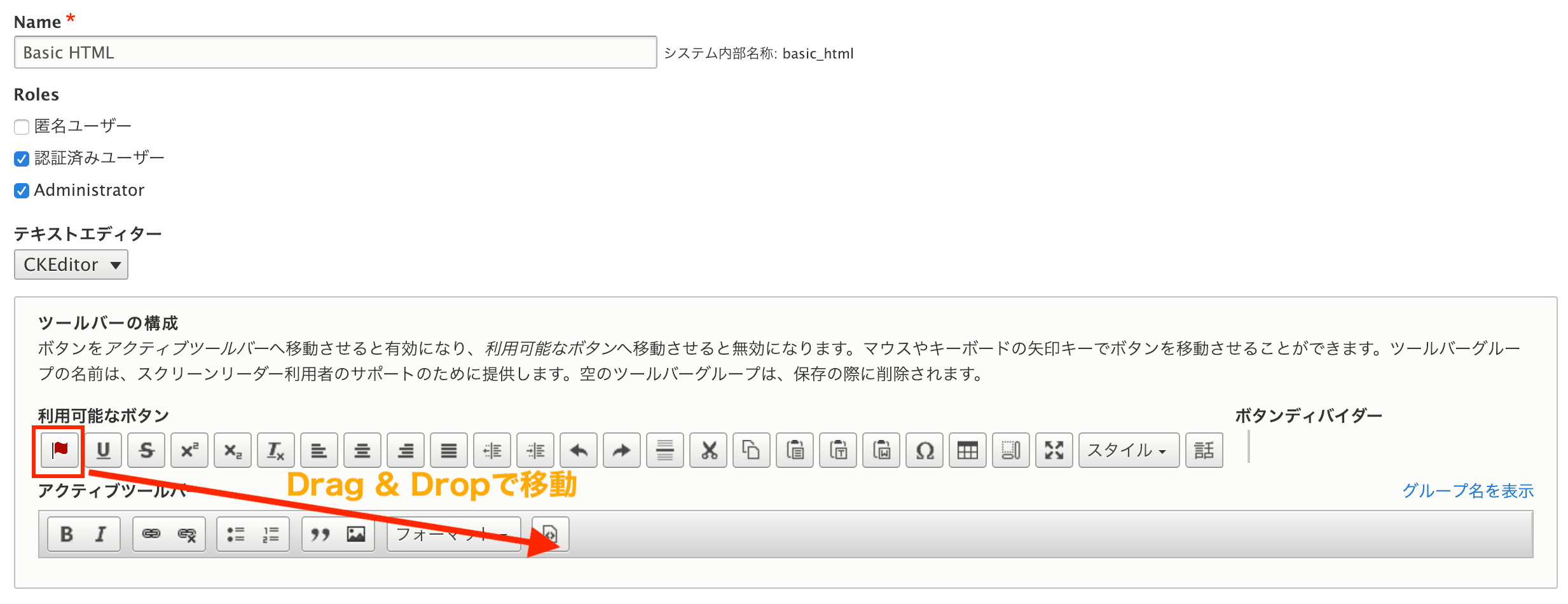The width and height of the screenshot is (1568, 604).
Task: Click the Image button in active toolbar
Action: coord(356,535)
